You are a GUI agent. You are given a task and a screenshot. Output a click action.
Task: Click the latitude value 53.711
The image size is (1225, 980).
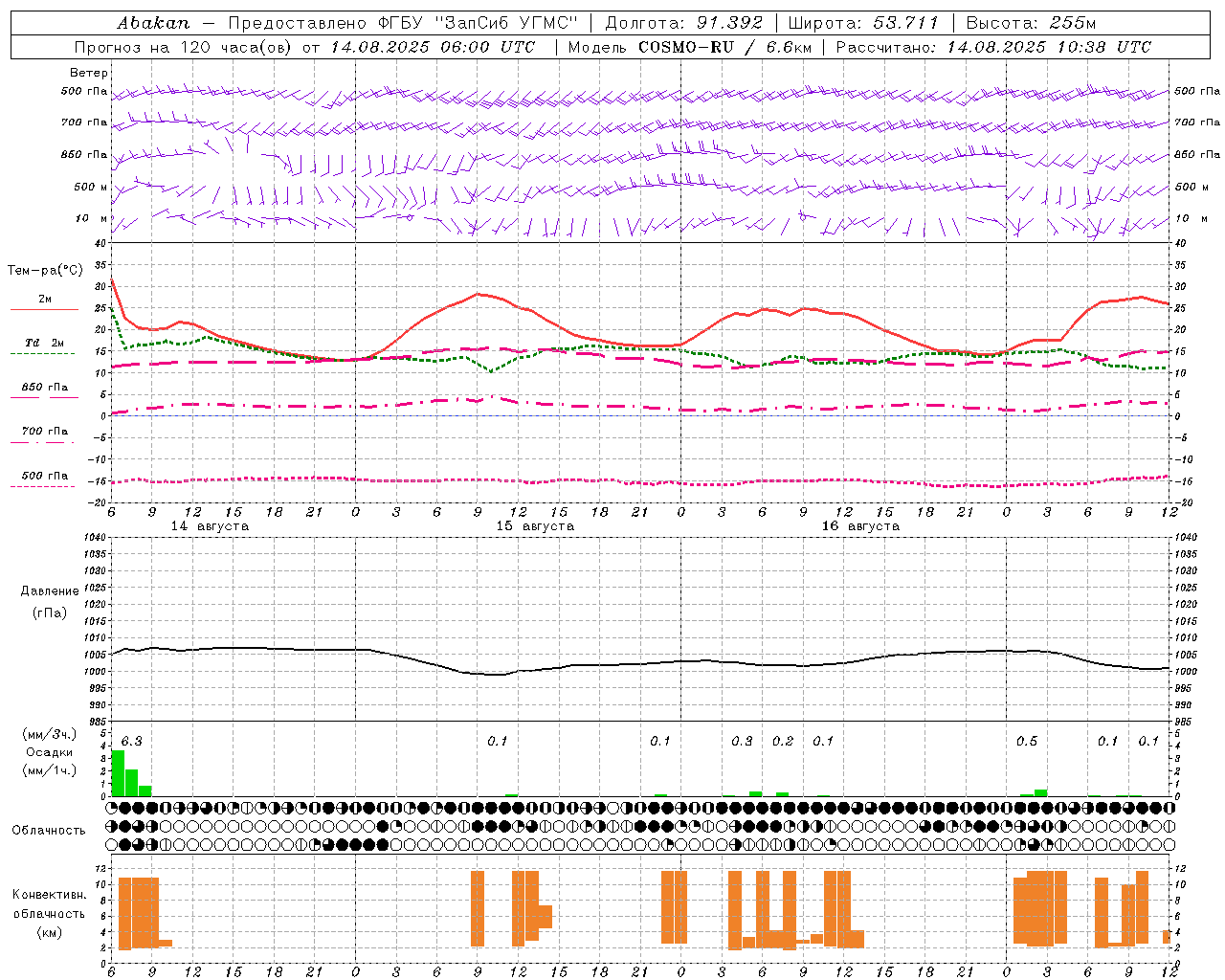[x=906, y=23]
